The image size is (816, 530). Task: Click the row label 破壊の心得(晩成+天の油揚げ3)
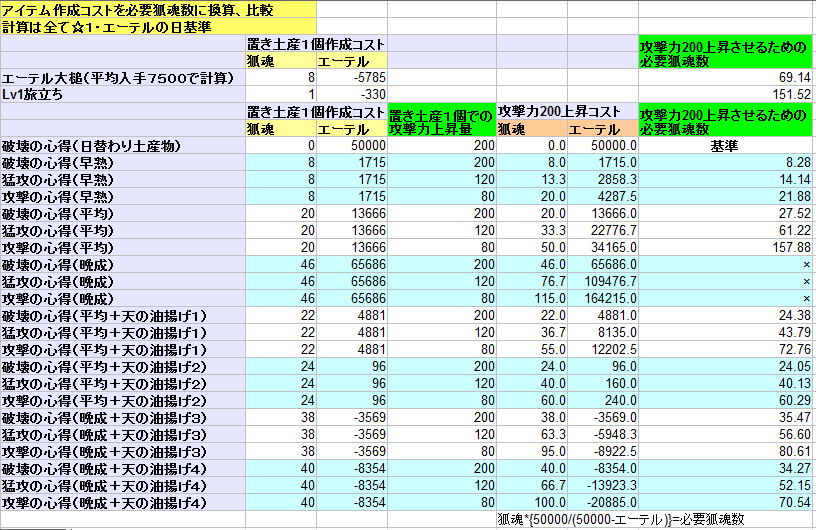[x=123, y=418]
